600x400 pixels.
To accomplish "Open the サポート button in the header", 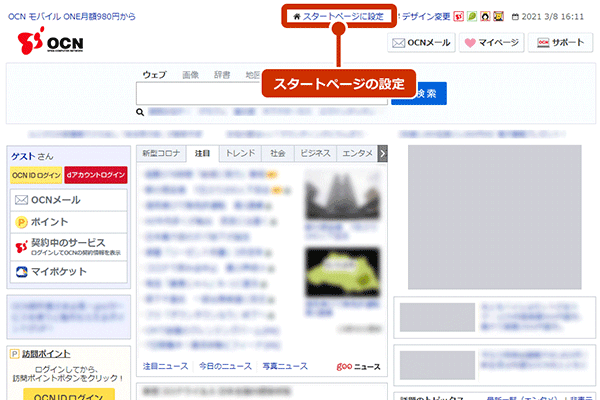I will (x=560, y=42).
